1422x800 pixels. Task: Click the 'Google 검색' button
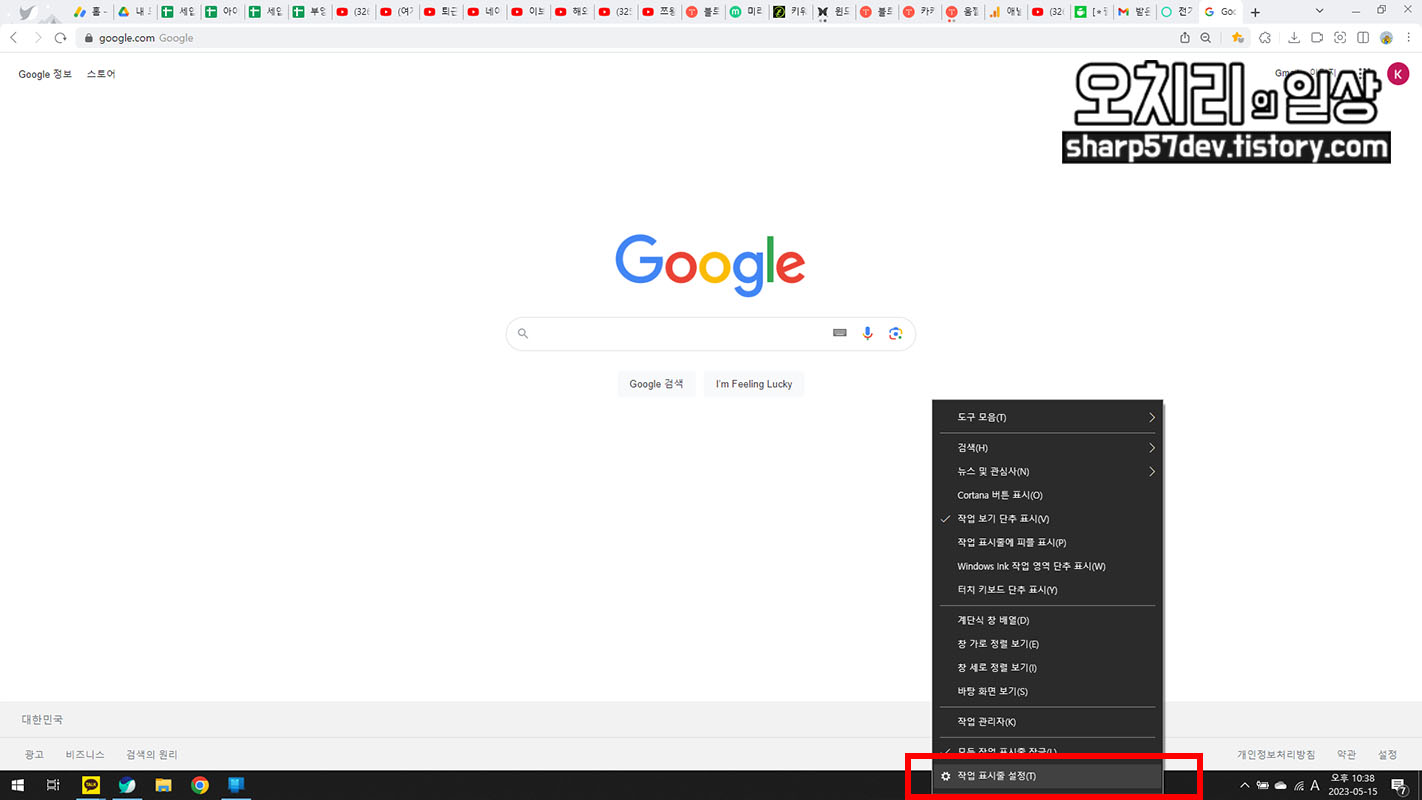(x=656, y=384)
